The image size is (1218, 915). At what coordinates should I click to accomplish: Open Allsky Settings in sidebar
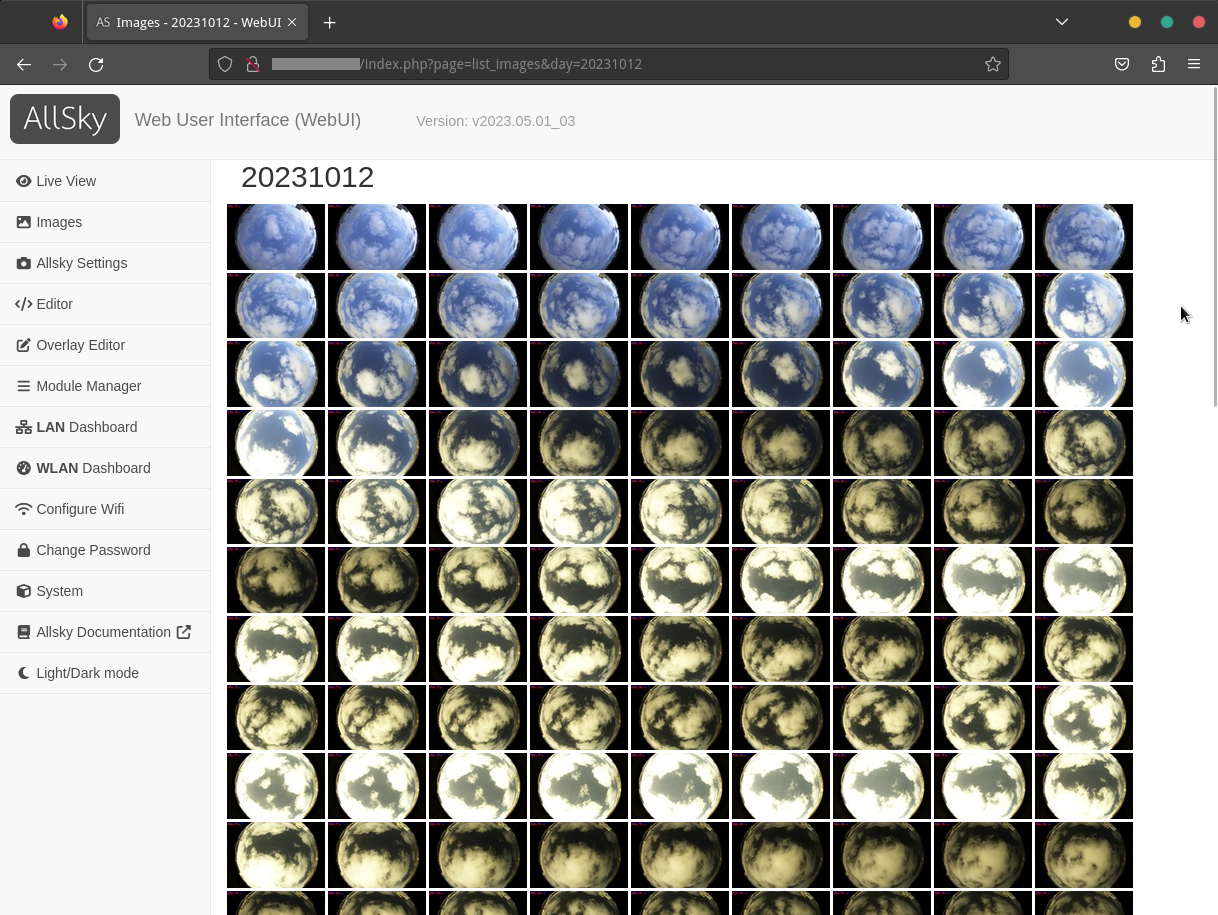point(105,263)
